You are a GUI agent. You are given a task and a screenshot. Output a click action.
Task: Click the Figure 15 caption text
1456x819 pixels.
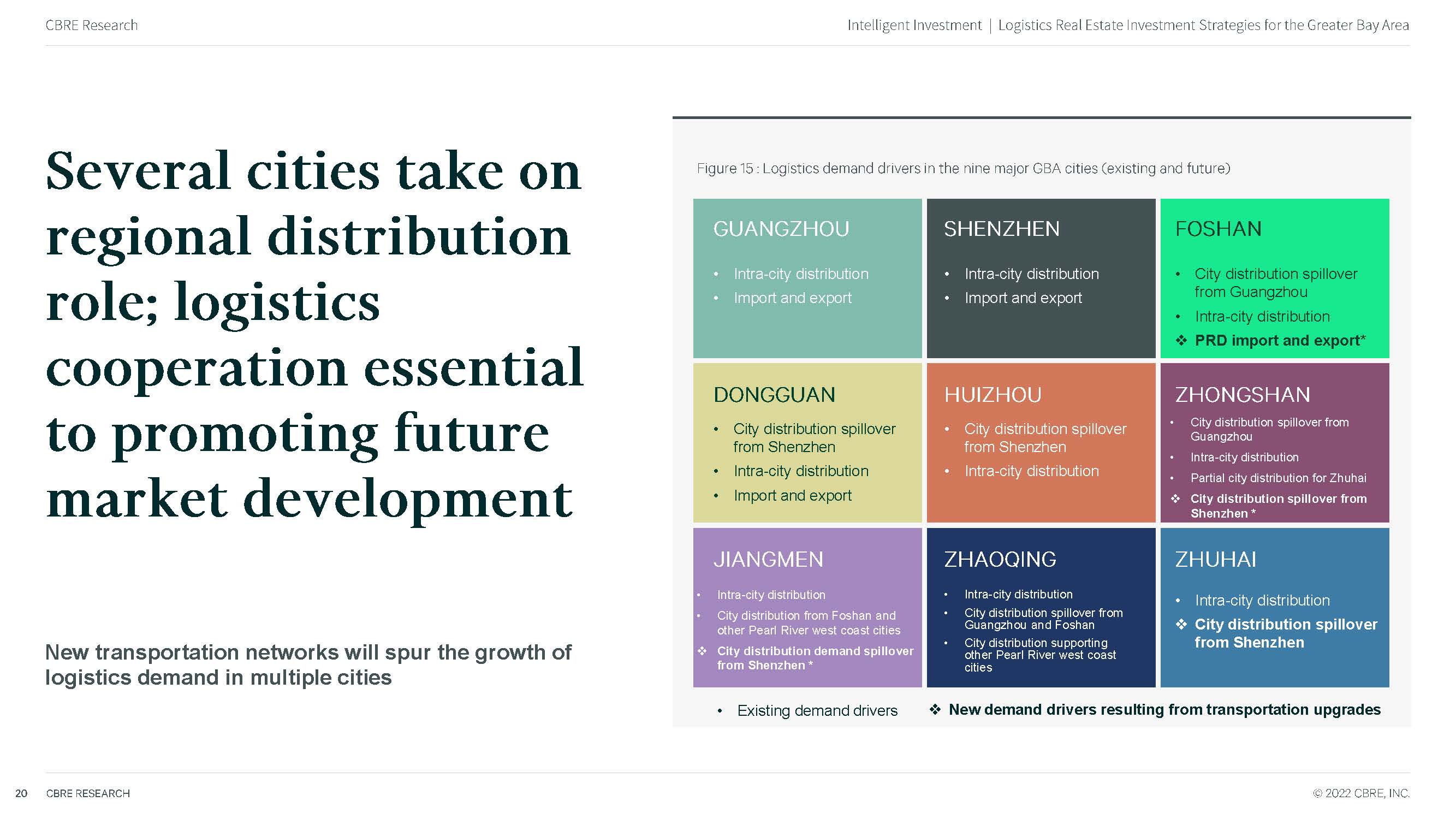(x=962, y=168)
